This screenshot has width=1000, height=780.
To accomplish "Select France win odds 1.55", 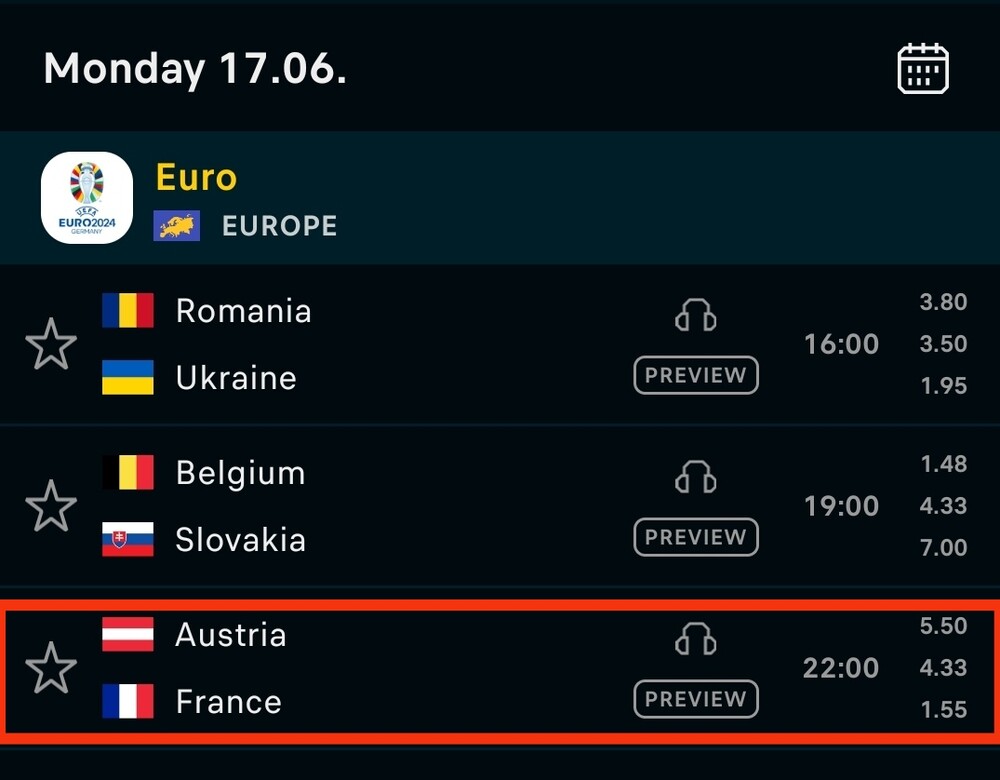I will pos(943,709).
